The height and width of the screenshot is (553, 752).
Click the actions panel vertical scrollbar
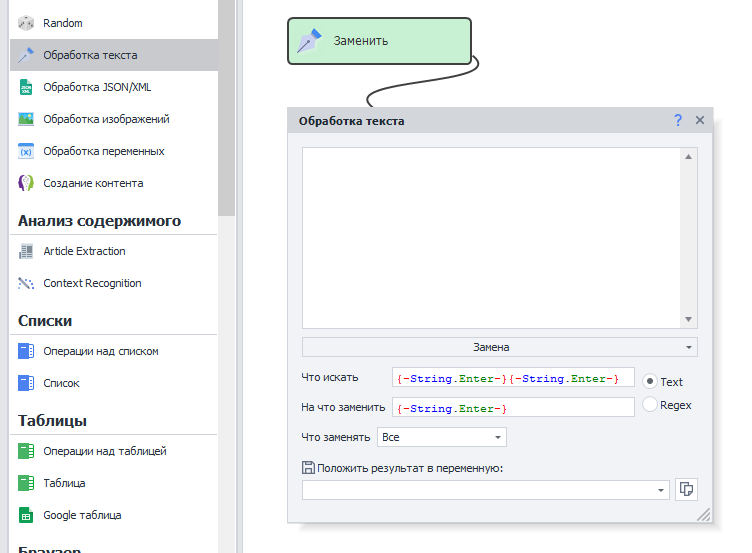click(x=226, y=106)
